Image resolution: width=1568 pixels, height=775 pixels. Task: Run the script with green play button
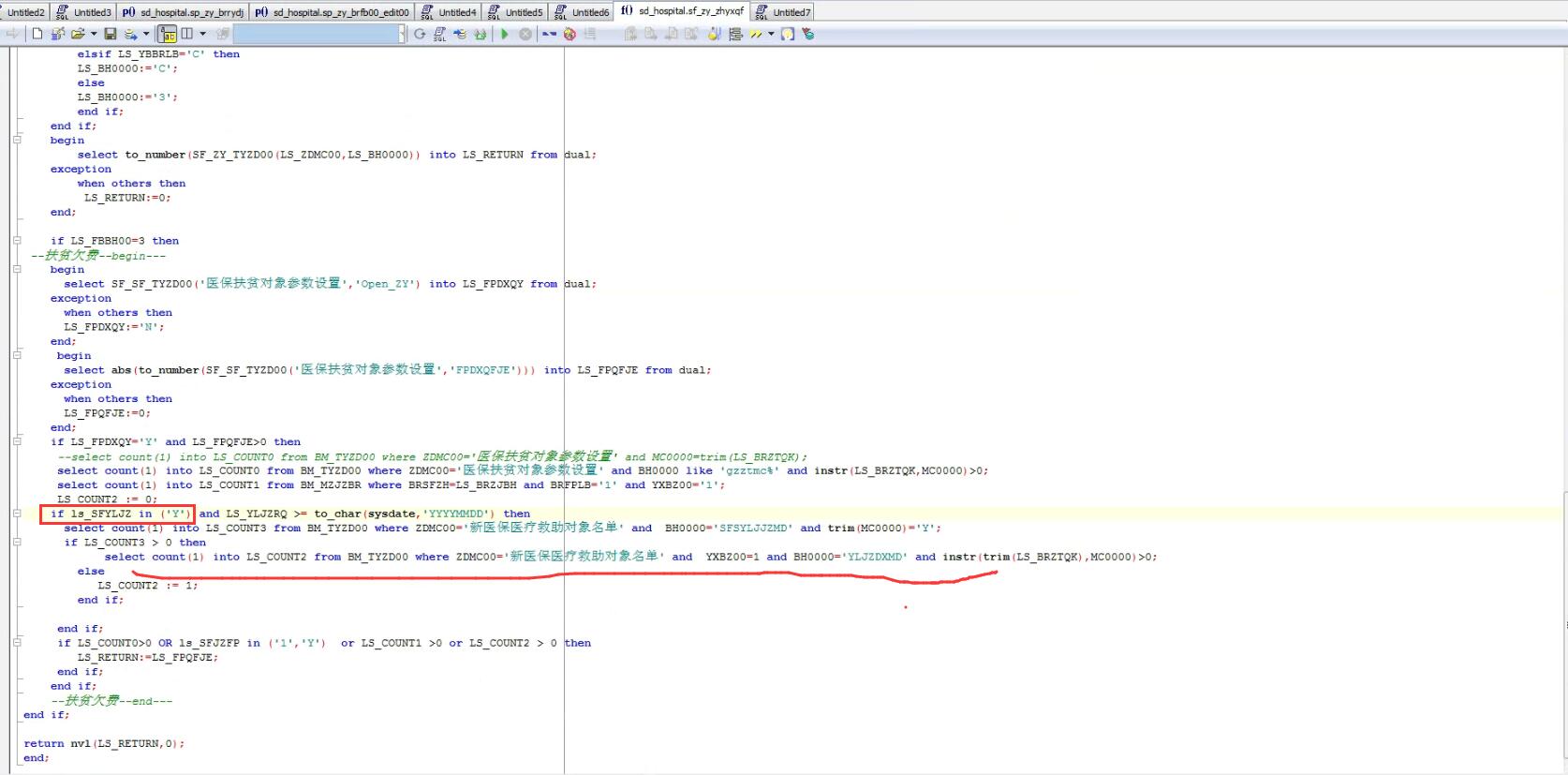(x=505, y=34)
